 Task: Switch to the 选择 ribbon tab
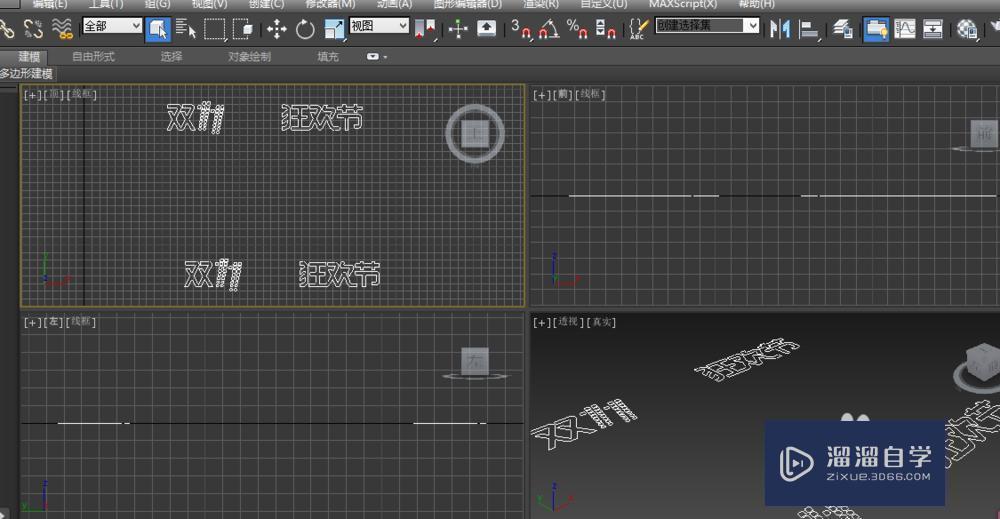[171, 57]
